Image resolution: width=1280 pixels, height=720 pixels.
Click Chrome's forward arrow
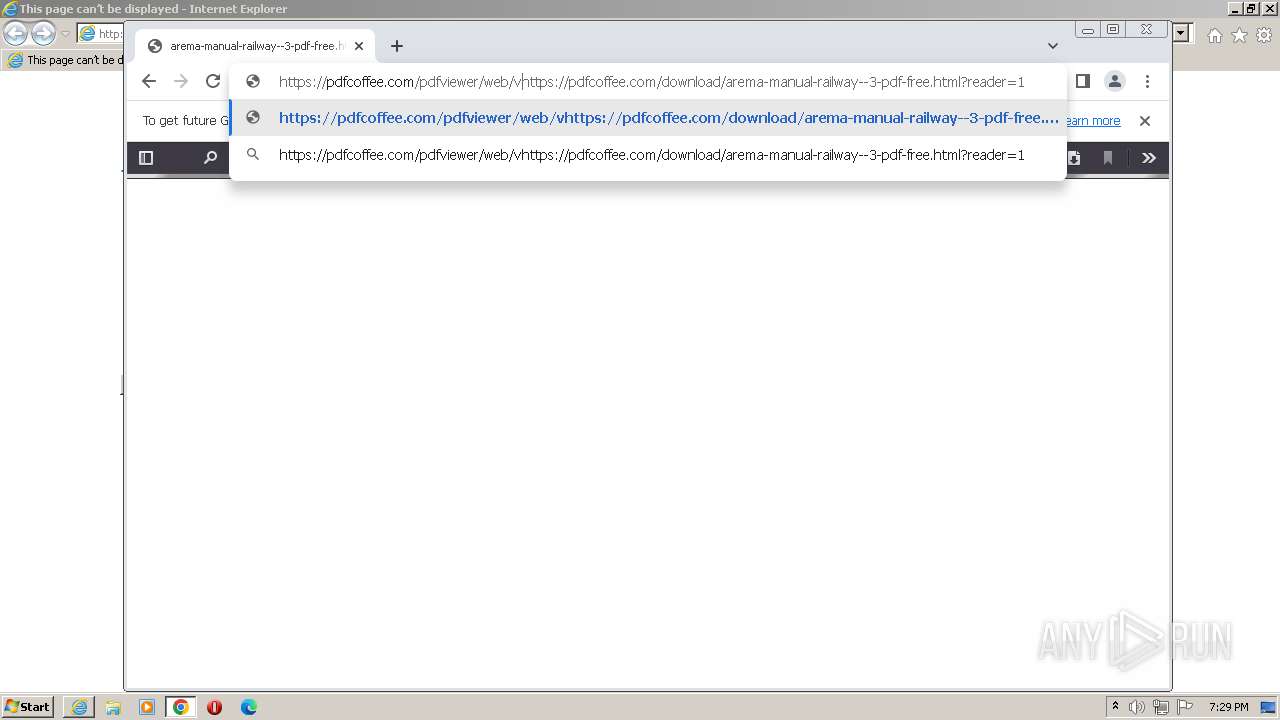pyautogui.click(x=181, y=82)
